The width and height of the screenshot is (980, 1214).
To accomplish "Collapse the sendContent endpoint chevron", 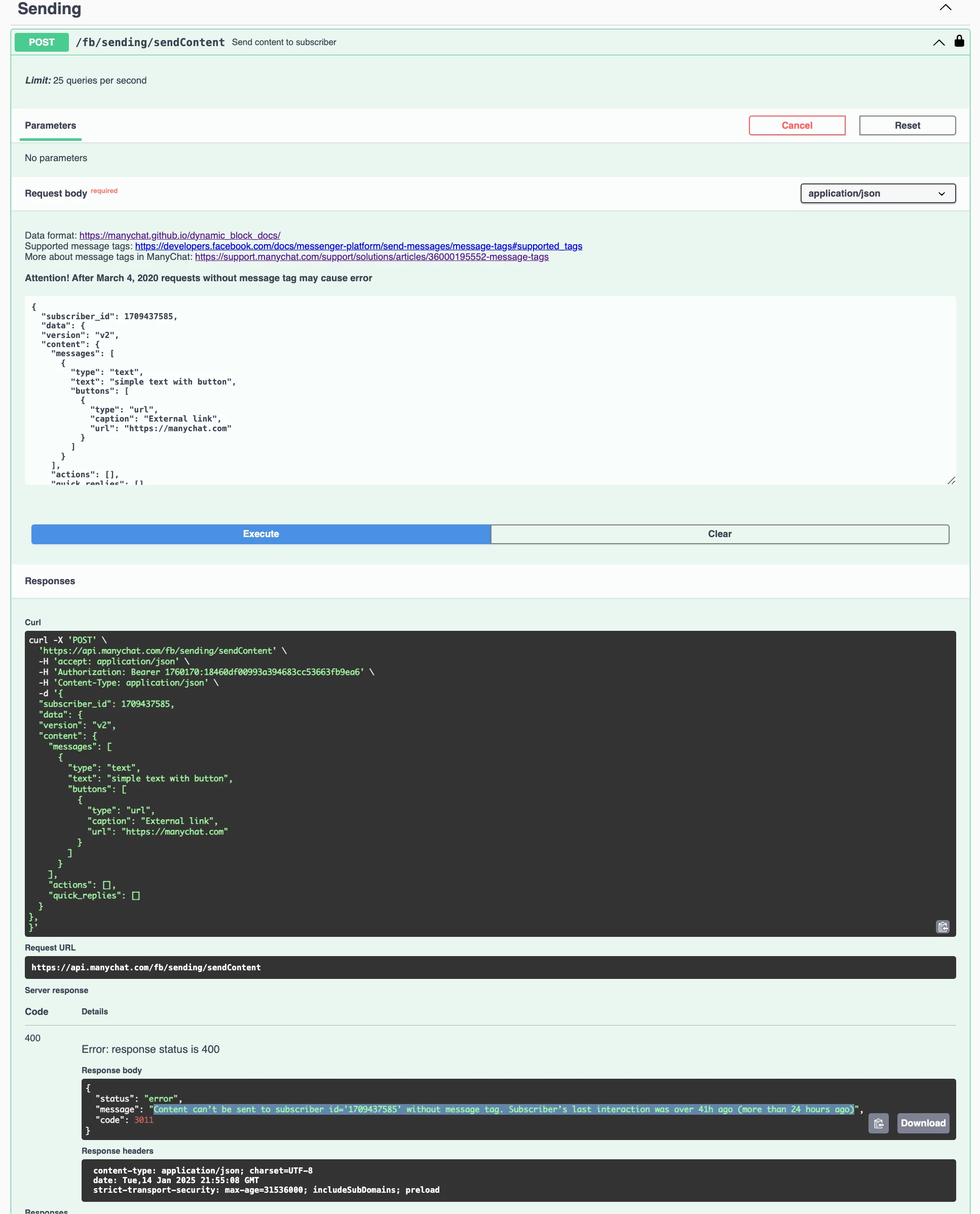I will (938, 43).
